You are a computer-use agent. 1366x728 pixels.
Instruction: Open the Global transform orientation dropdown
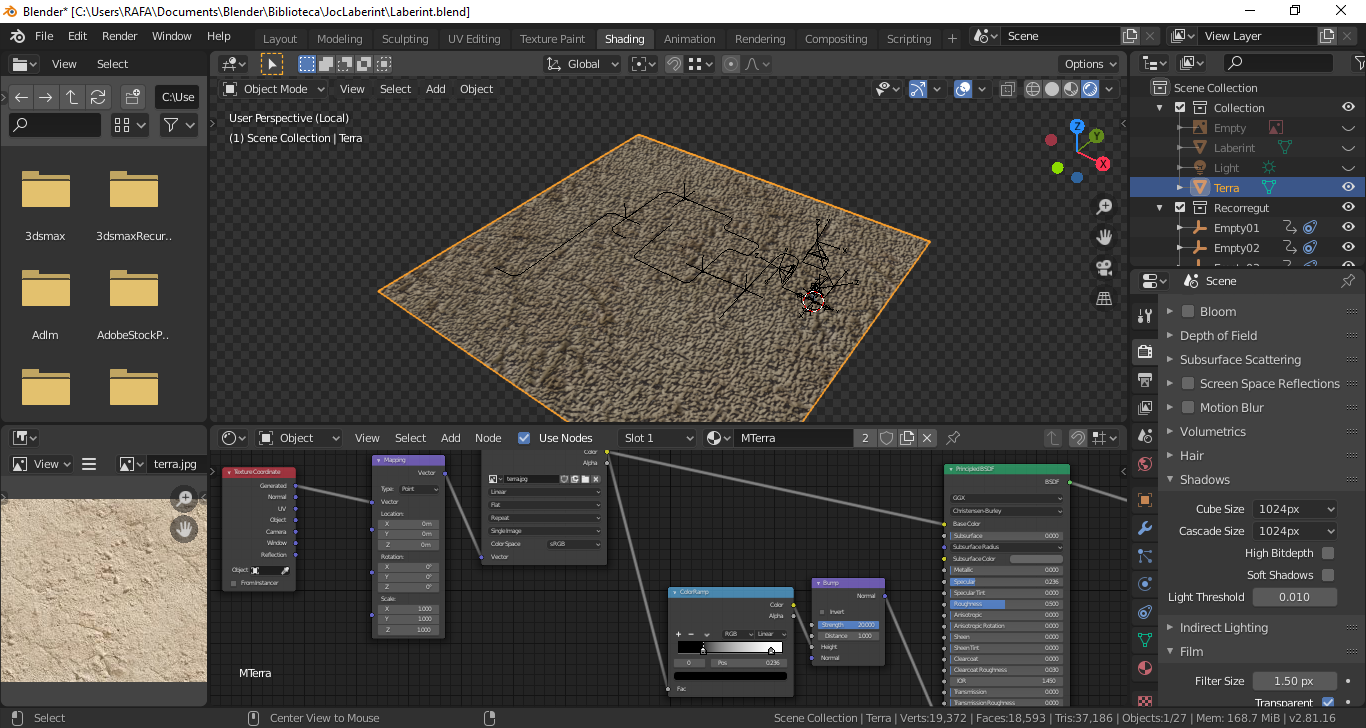582,64
